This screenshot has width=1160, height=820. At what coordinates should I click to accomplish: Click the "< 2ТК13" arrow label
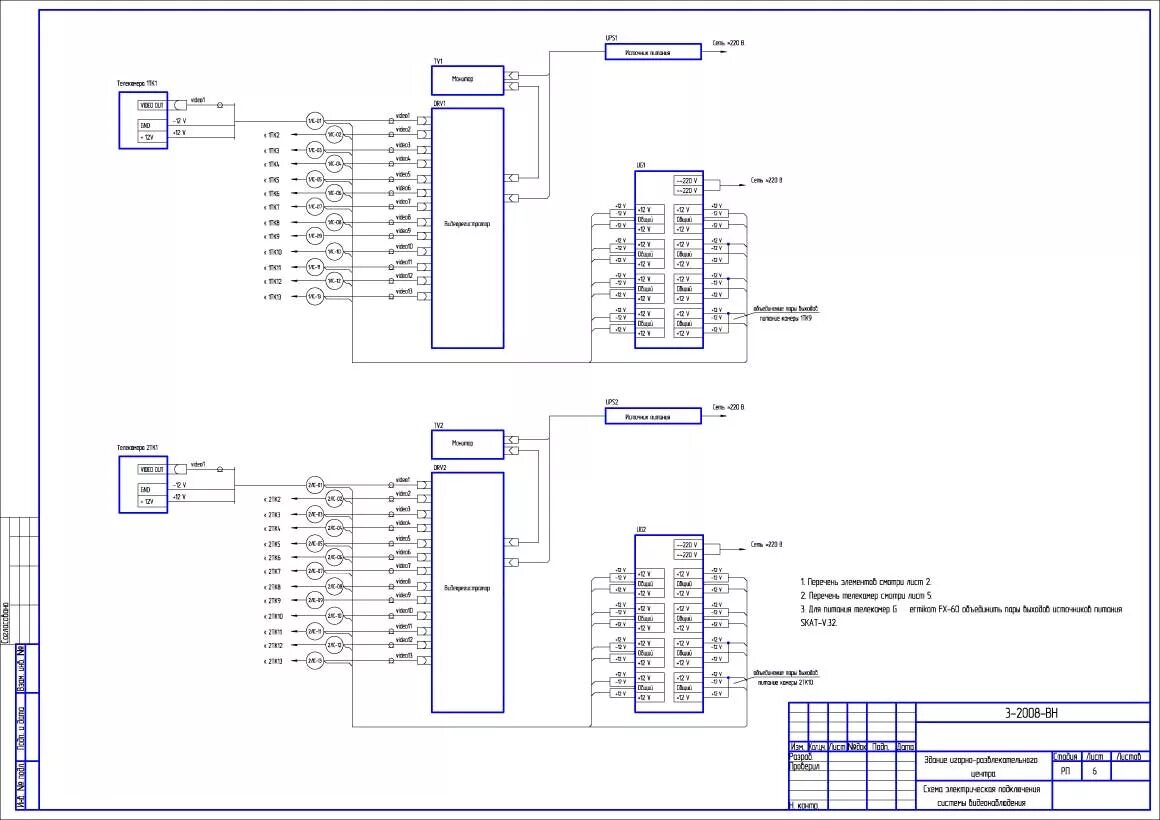273,661
